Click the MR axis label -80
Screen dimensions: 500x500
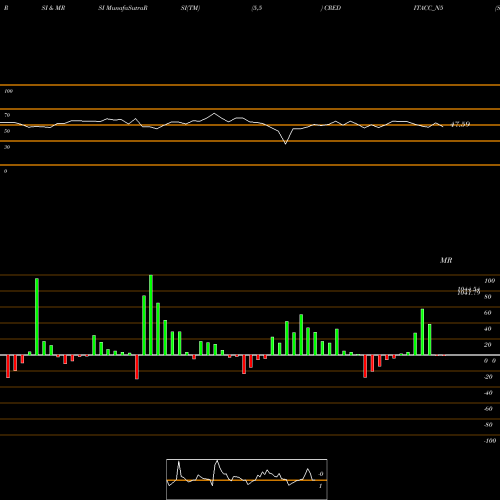point(488,425)
